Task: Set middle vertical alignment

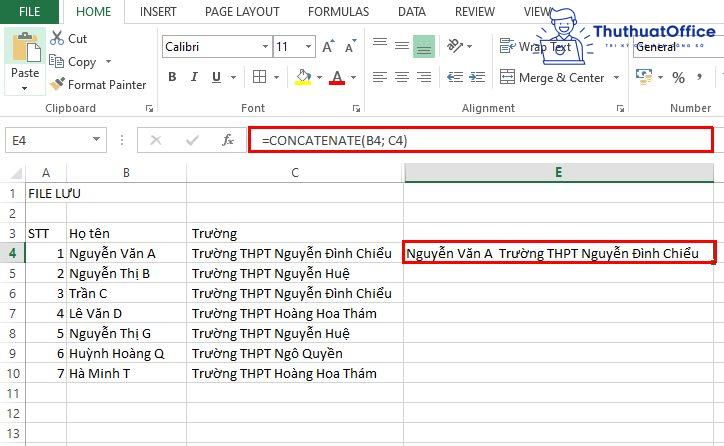Action: pos(402,45)
